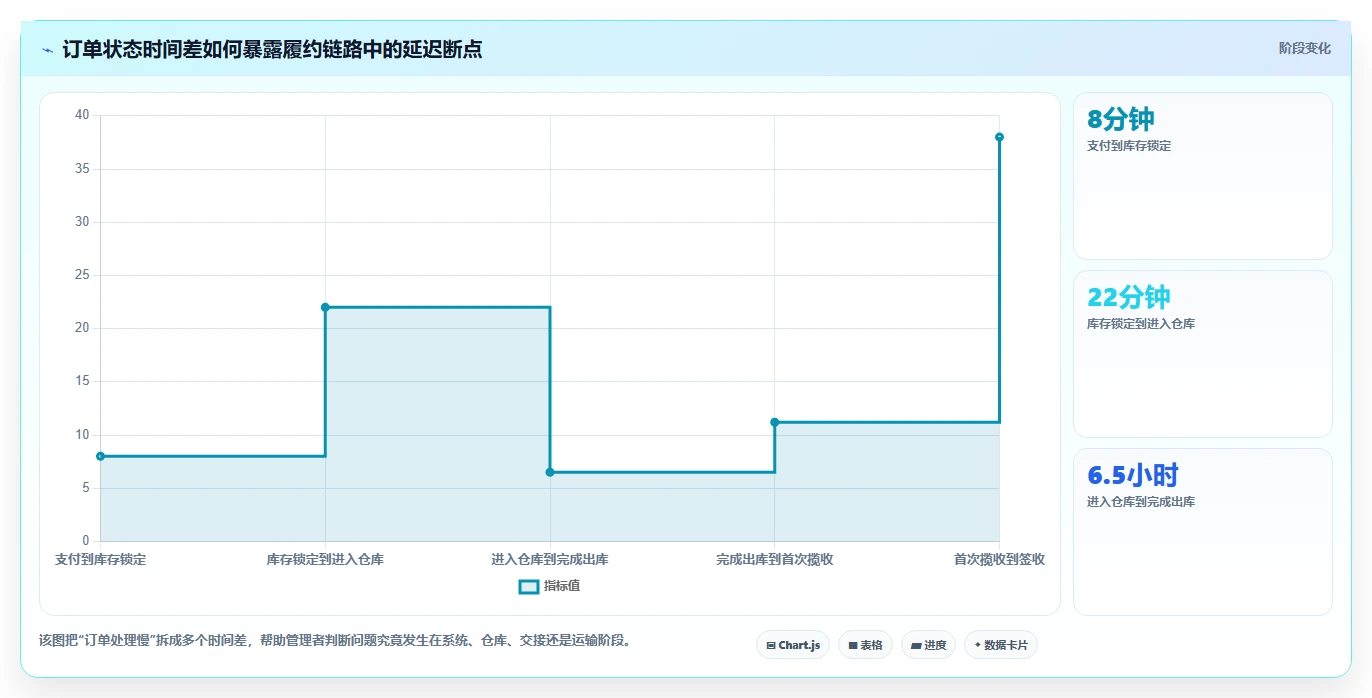Click the 表格 tag
This screenshot has height=698, width=1372.
point(865,645)
